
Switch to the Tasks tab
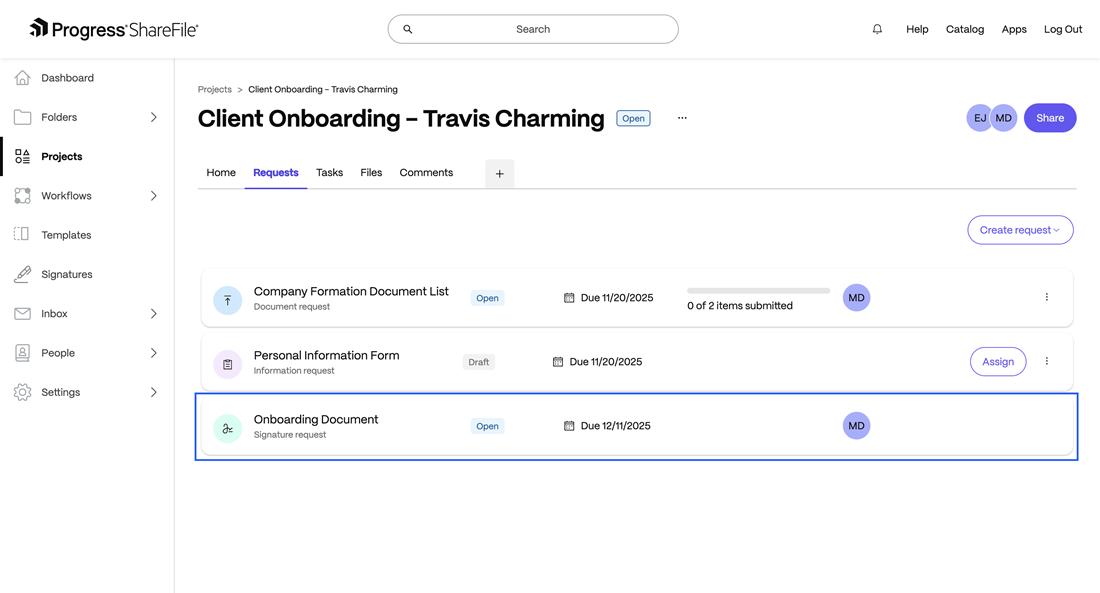(329, 173)
